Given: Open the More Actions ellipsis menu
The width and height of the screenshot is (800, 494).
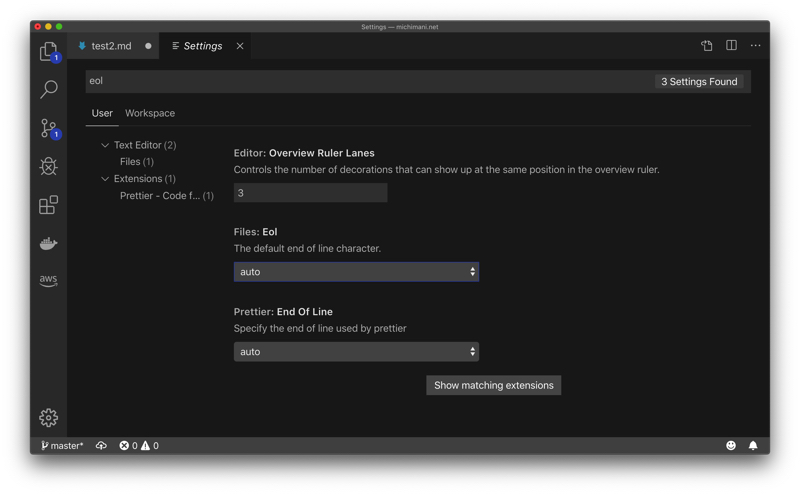Looking at the screenshot, I should pos(756,45).
